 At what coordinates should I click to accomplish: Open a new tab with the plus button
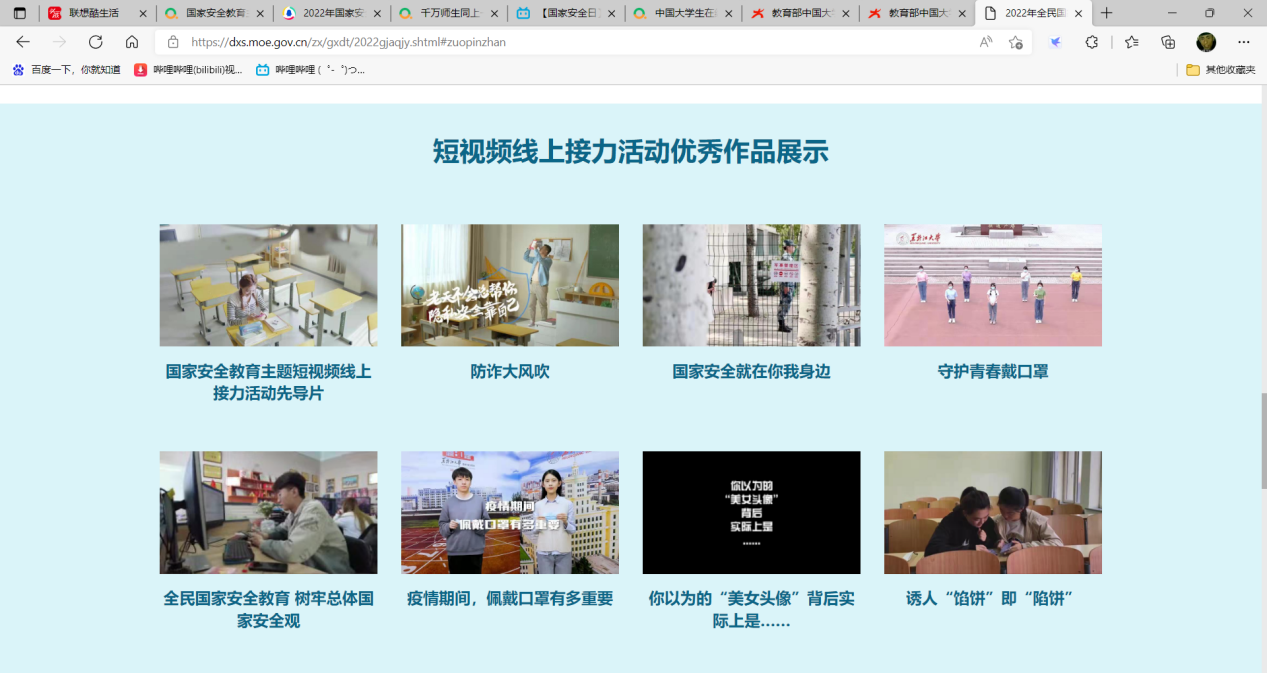pos(1106,13)
